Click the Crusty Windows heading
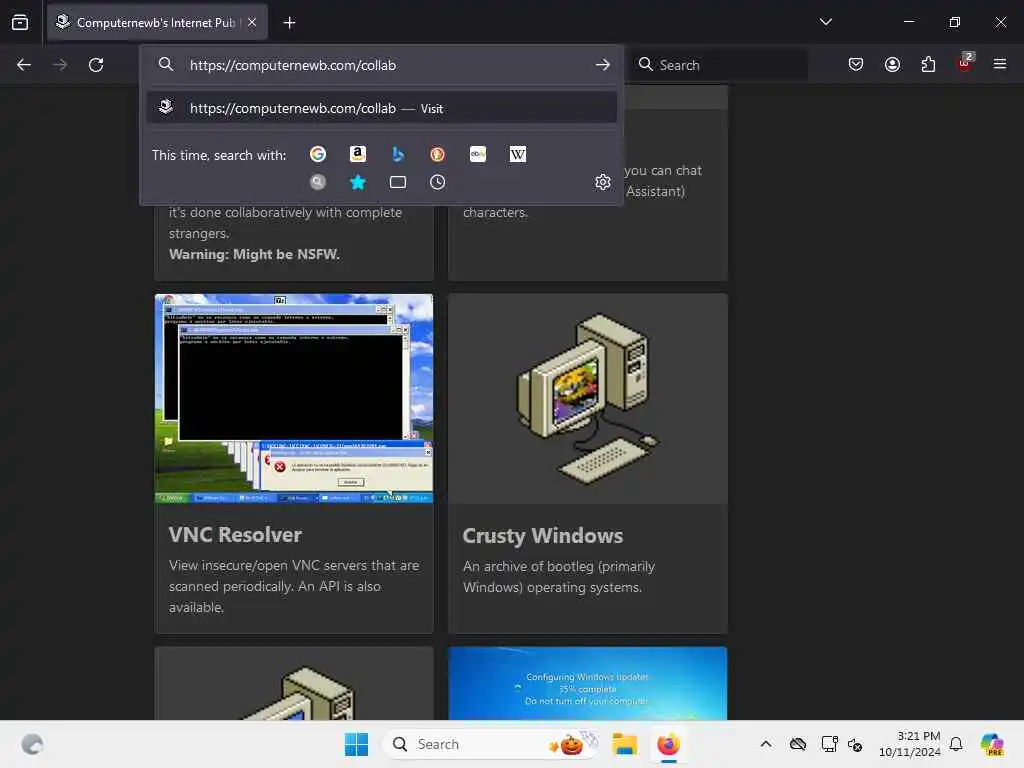 pos(543,536)
